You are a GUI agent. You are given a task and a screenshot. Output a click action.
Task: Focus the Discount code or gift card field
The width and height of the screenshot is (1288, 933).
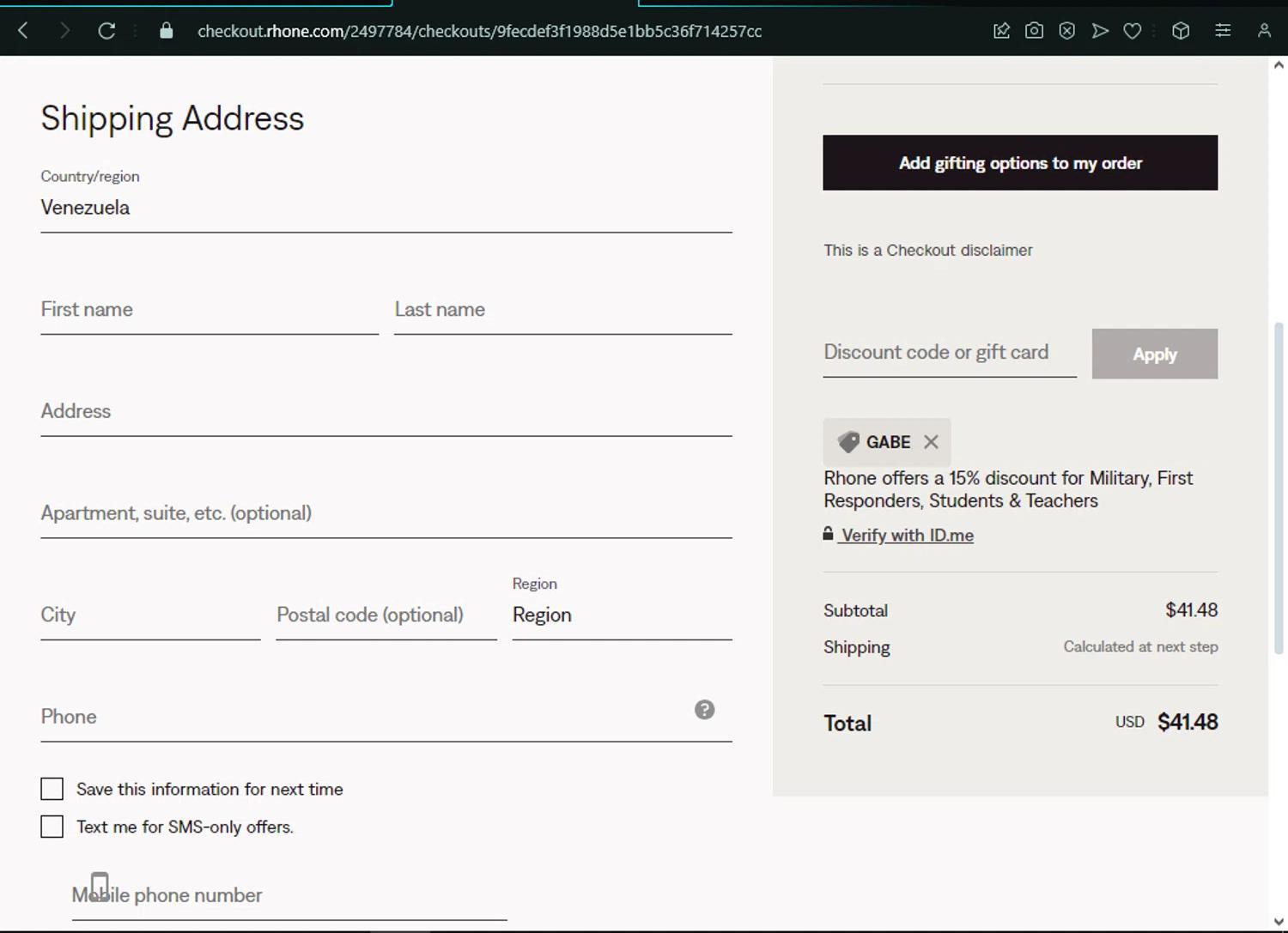(950, 353)
